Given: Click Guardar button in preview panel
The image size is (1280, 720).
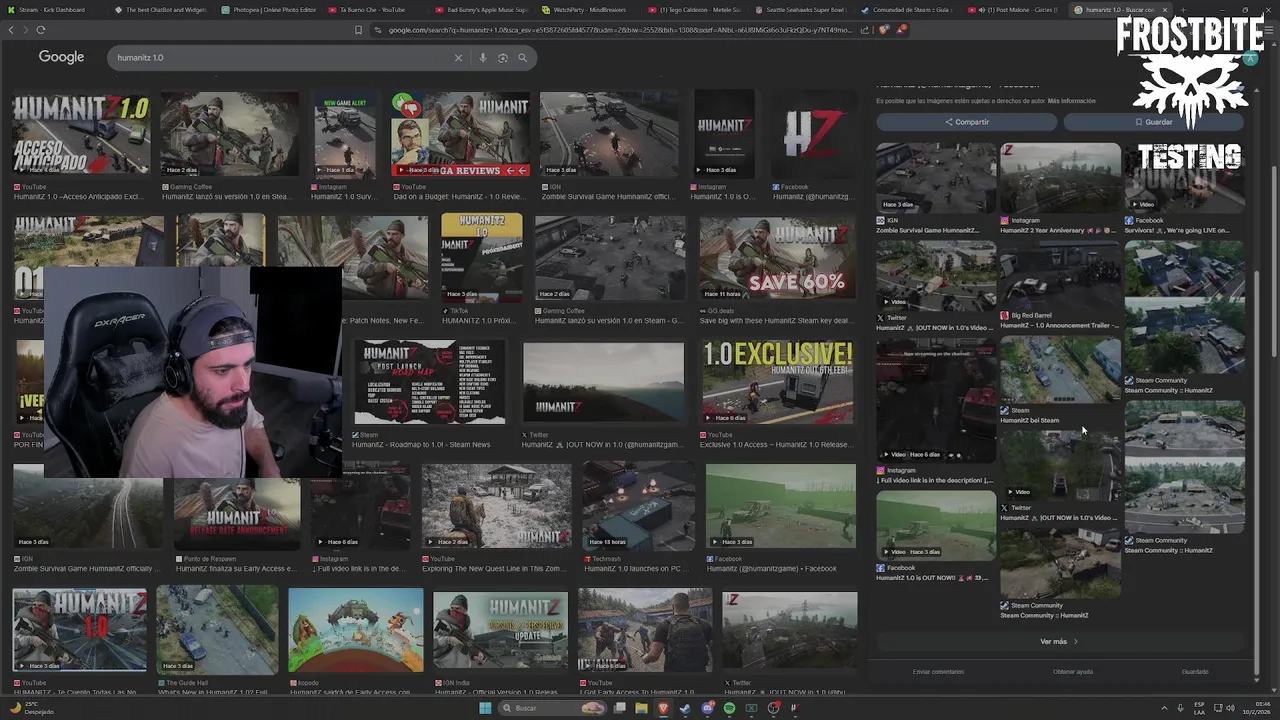Looking at the screenshot, I should pyautogui.click(x=1153, y=122).
